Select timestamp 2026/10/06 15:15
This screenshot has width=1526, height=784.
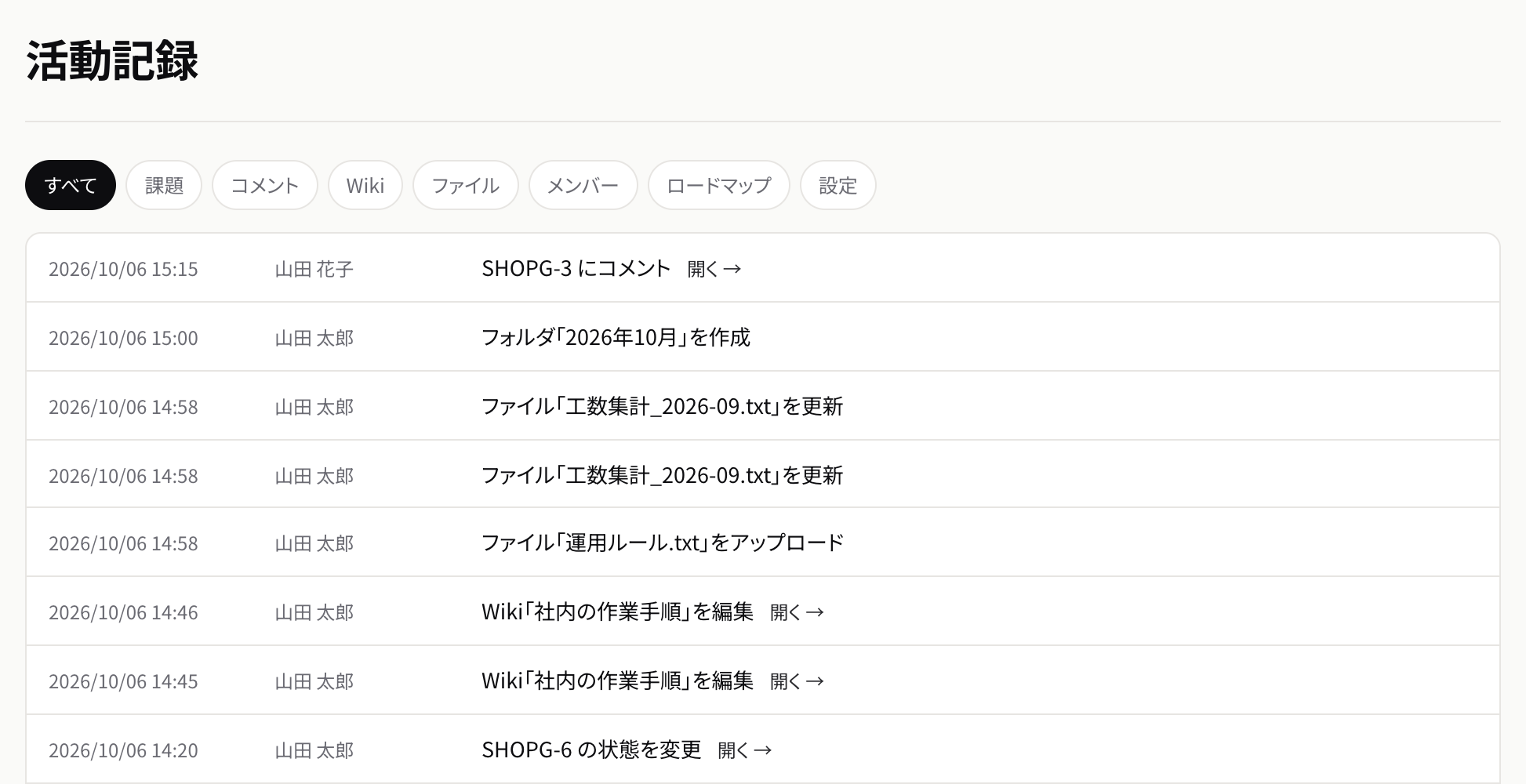pos(123,269)
